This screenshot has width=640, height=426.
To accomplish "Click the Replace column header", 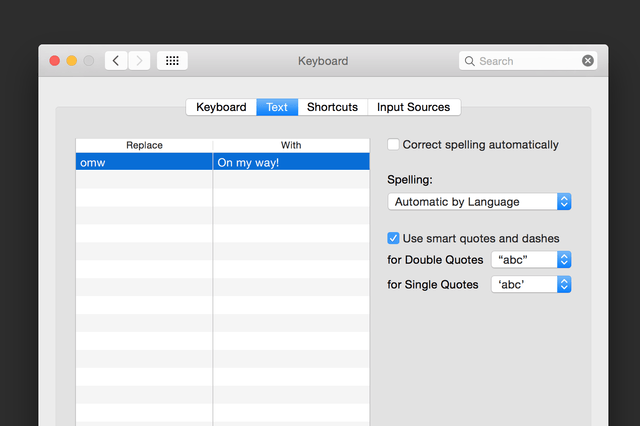I will click(144, 145).
